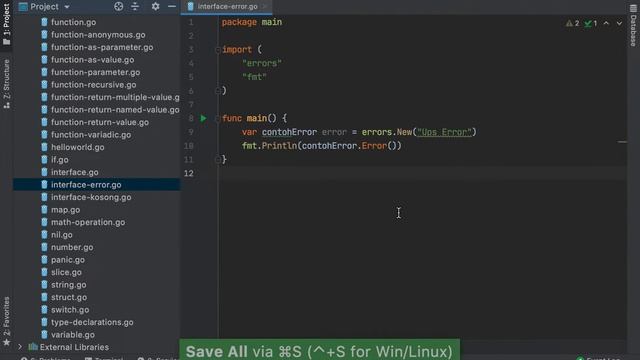Open interface-kosong.go file

coord(91,197)
